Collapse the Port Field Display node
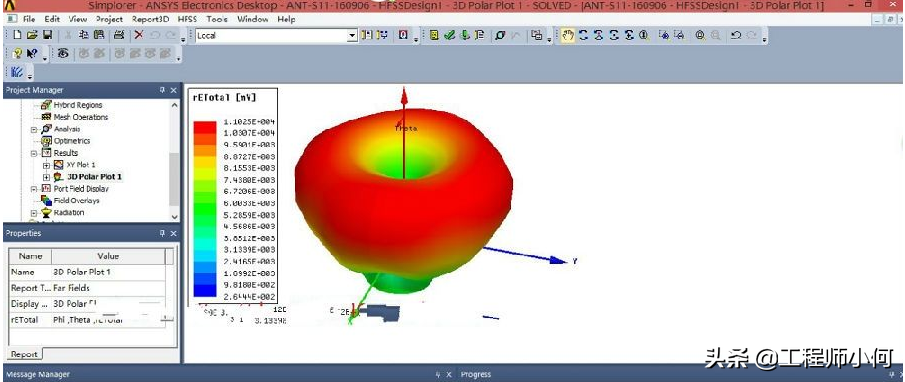 tap(33, 189)
